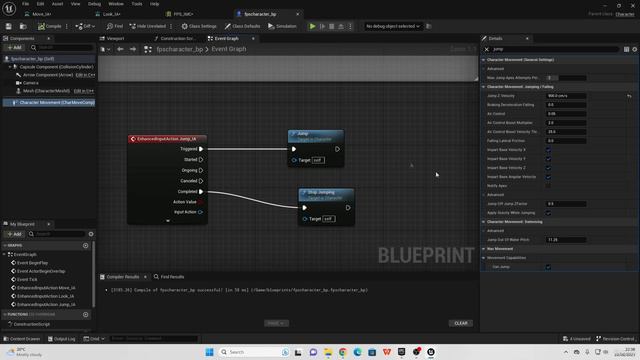This screenshot has width=640, height=360.
Task: Click Triggered execution pin on Jump_IA node
Action: coord(201,149)
